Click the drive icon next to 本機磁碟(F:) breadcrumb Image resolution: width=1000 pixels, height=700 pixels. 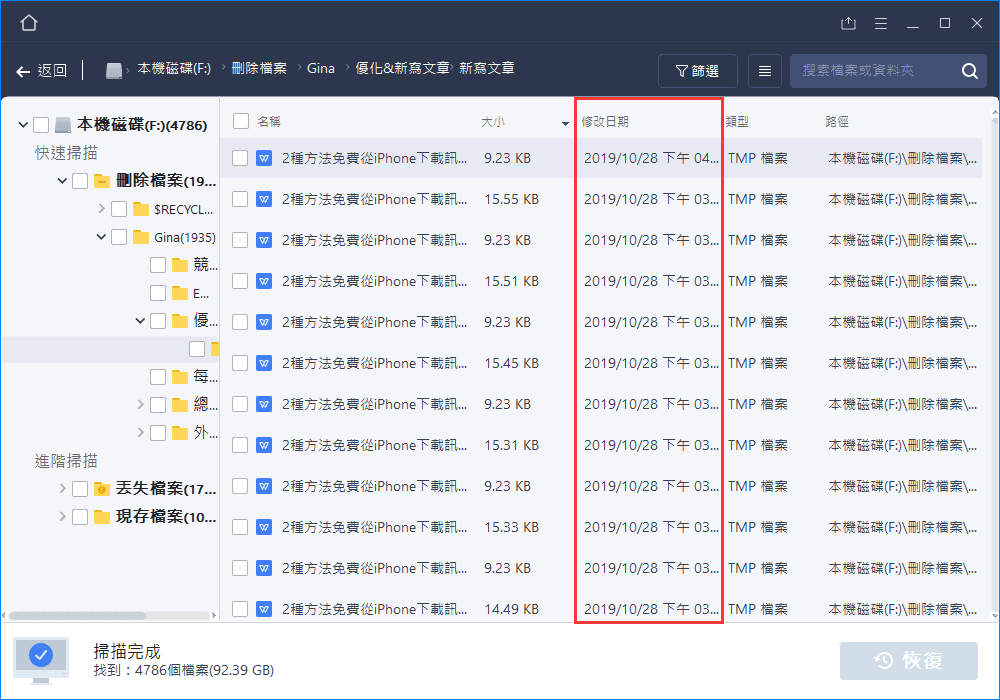(113, 70)
